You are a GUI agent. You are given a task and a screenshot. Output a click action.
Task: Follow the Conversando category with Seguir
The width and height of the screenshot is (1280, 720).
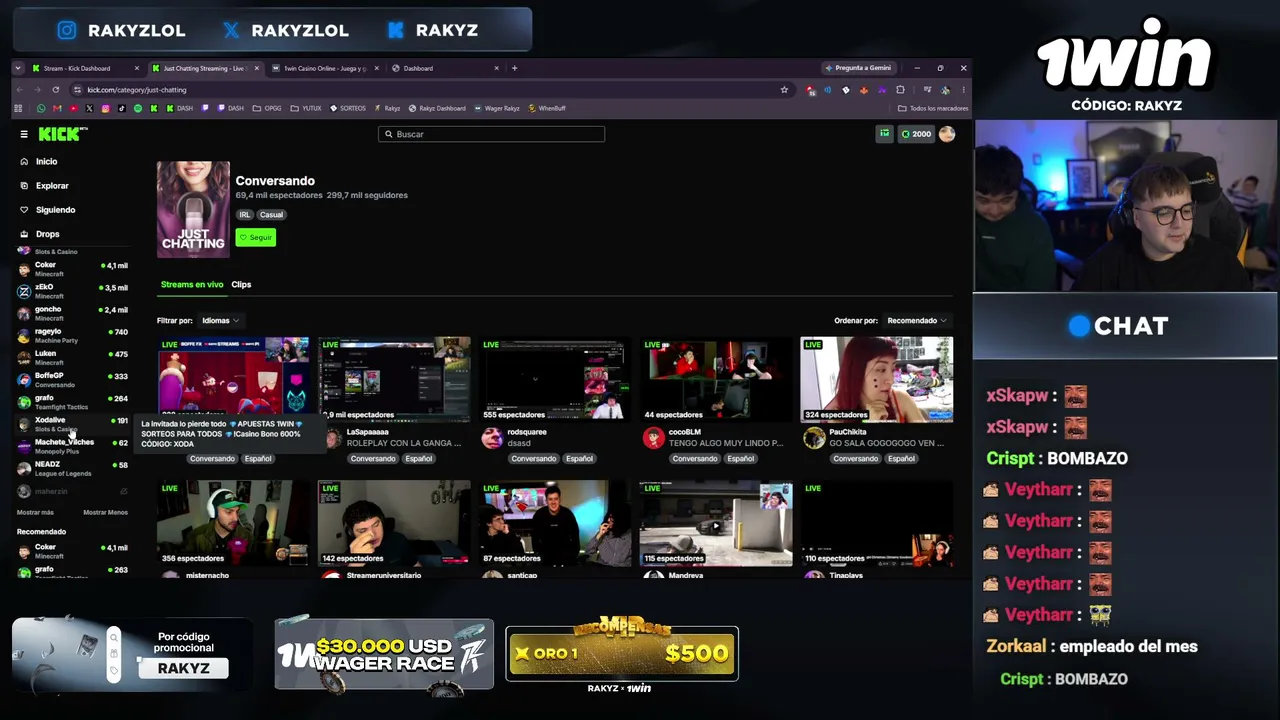click(255, 237)
